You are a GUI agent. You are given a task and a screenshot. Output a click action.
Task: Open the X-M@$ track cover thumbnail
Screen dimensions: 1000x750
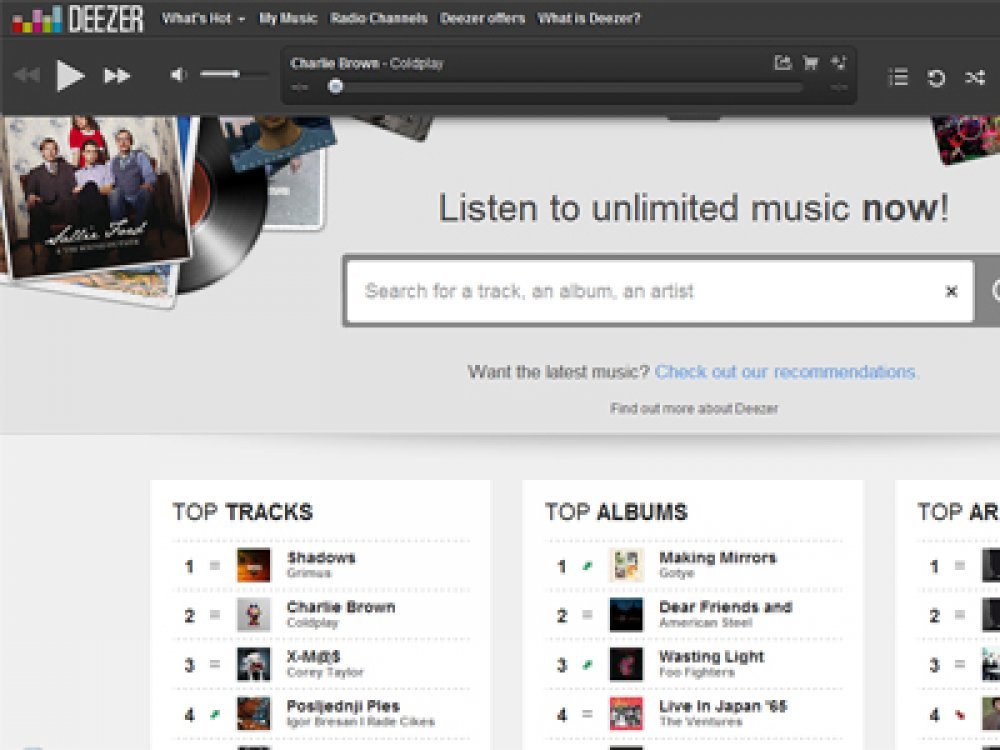253,665
